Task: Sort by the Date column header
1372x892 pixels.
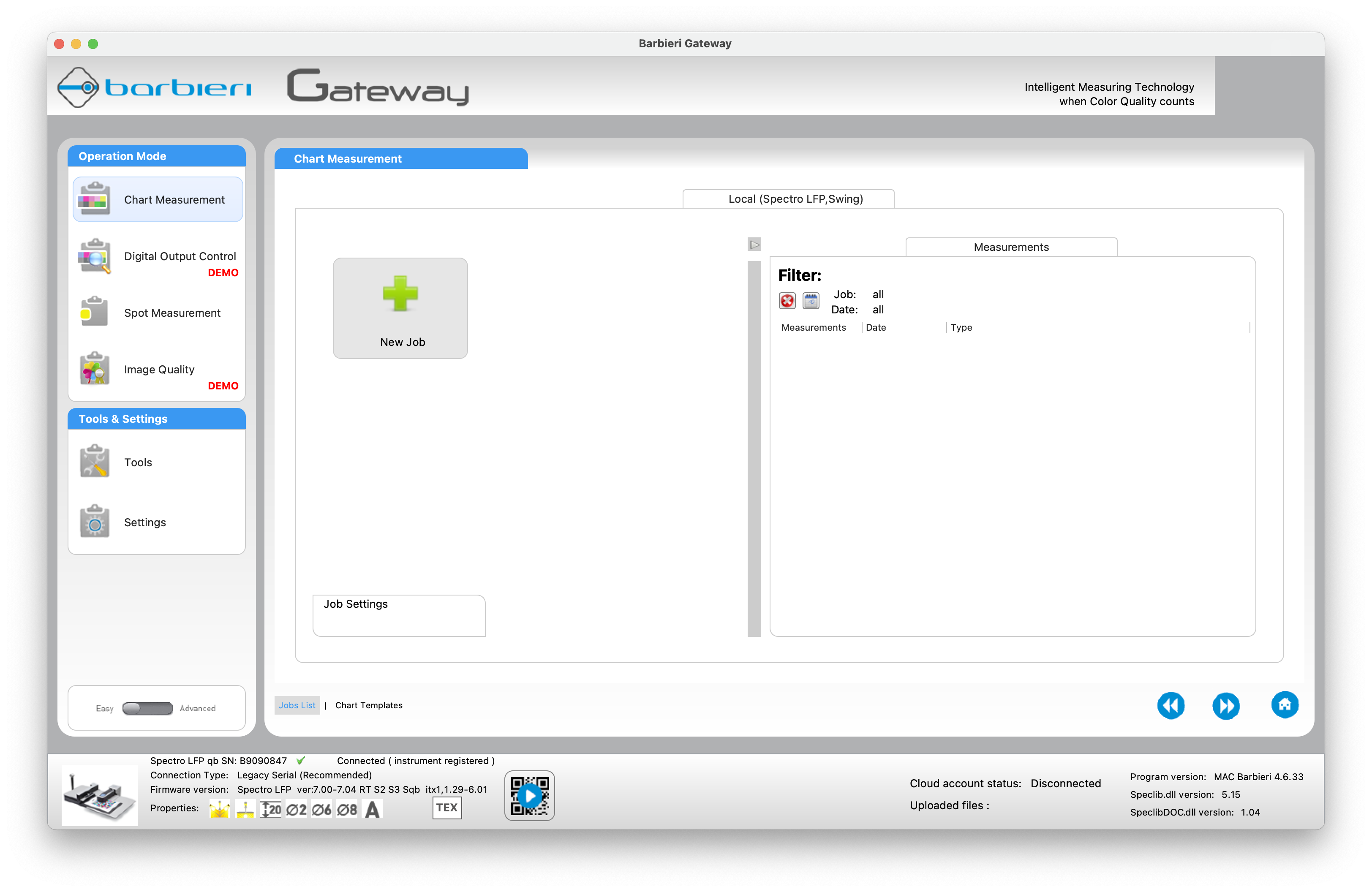Action: coord(876,327)
